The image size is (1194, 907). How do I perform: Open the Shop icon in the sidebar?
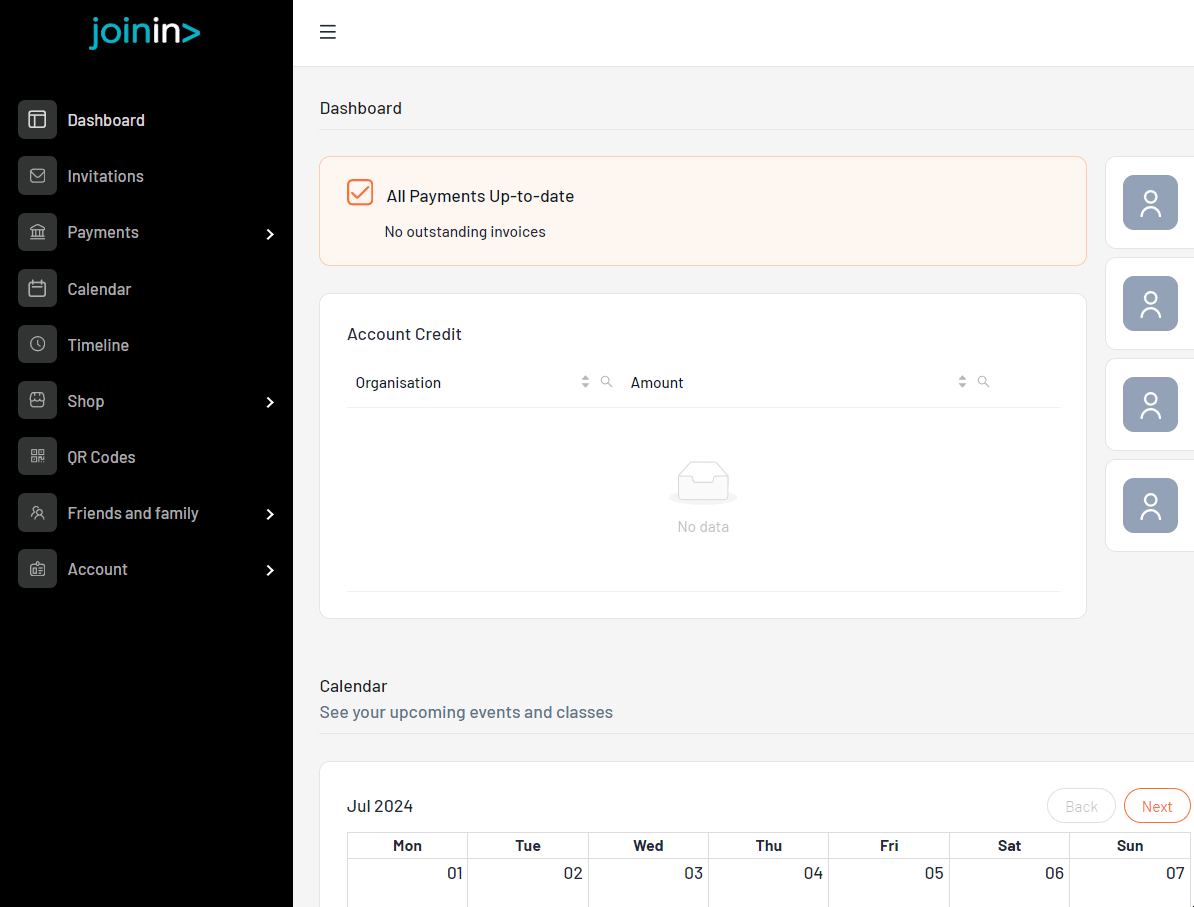(x=37, y=400)
